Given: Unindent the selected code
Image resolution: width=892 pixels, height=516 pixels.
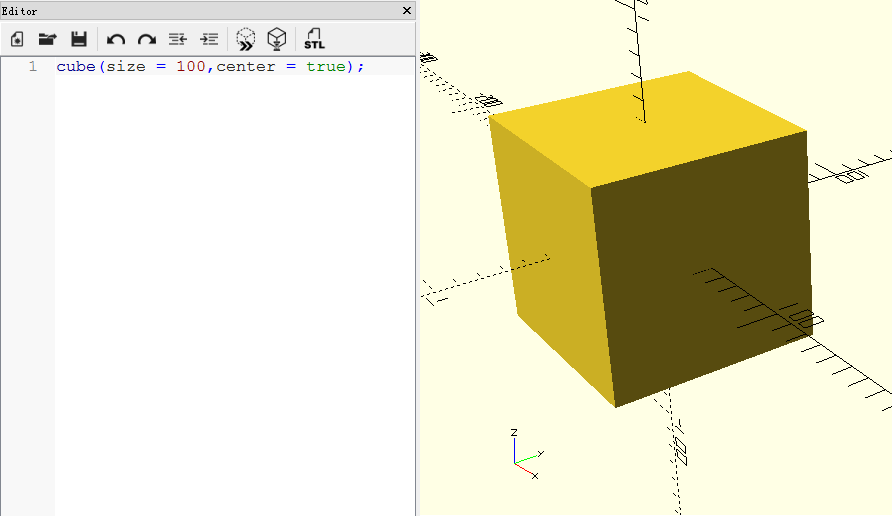Looking at the screenshot, I should point(178,39).
